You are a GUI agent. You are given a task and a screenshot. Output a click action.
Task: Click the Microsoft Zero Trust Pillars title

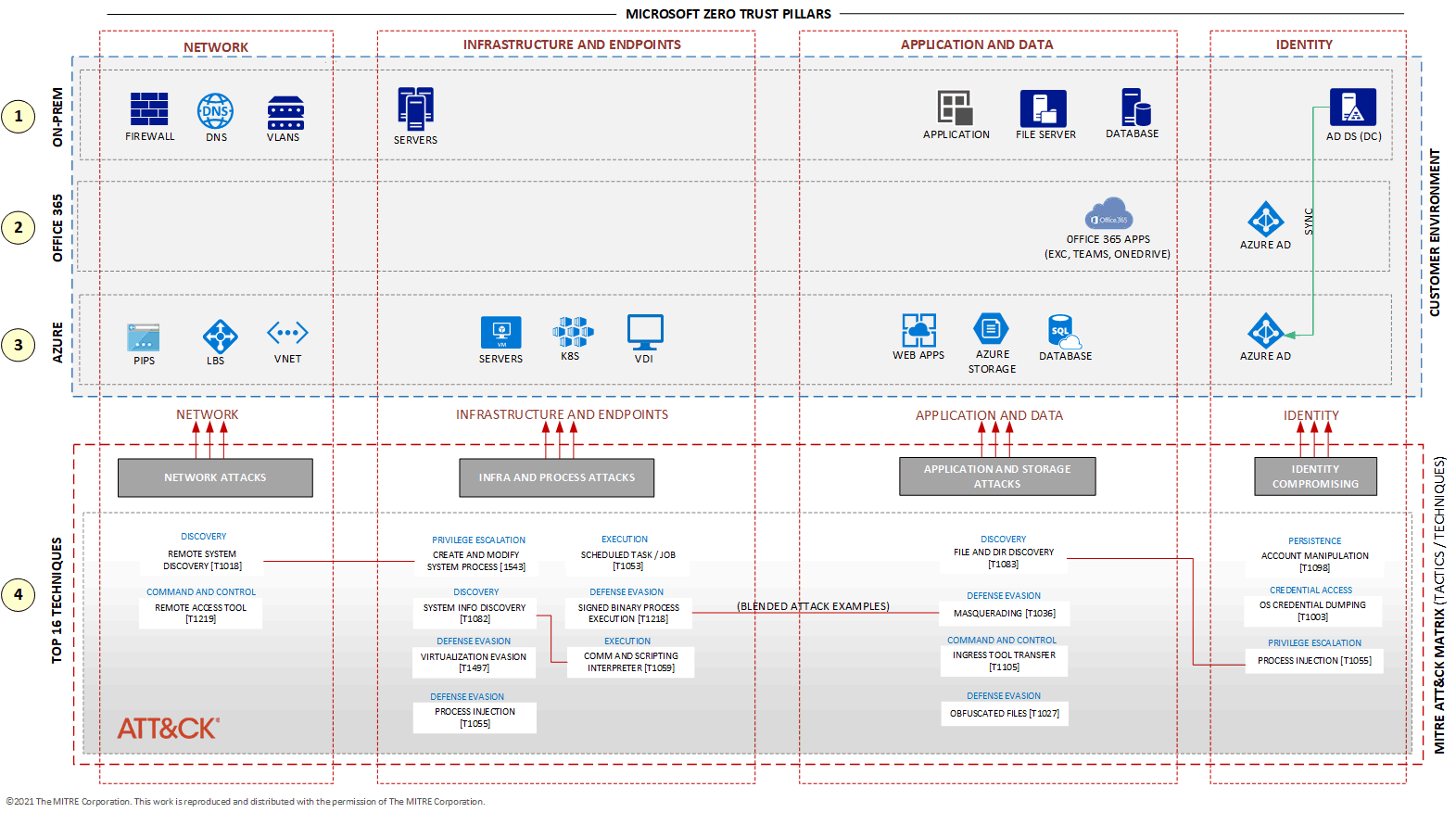(728, 14)
